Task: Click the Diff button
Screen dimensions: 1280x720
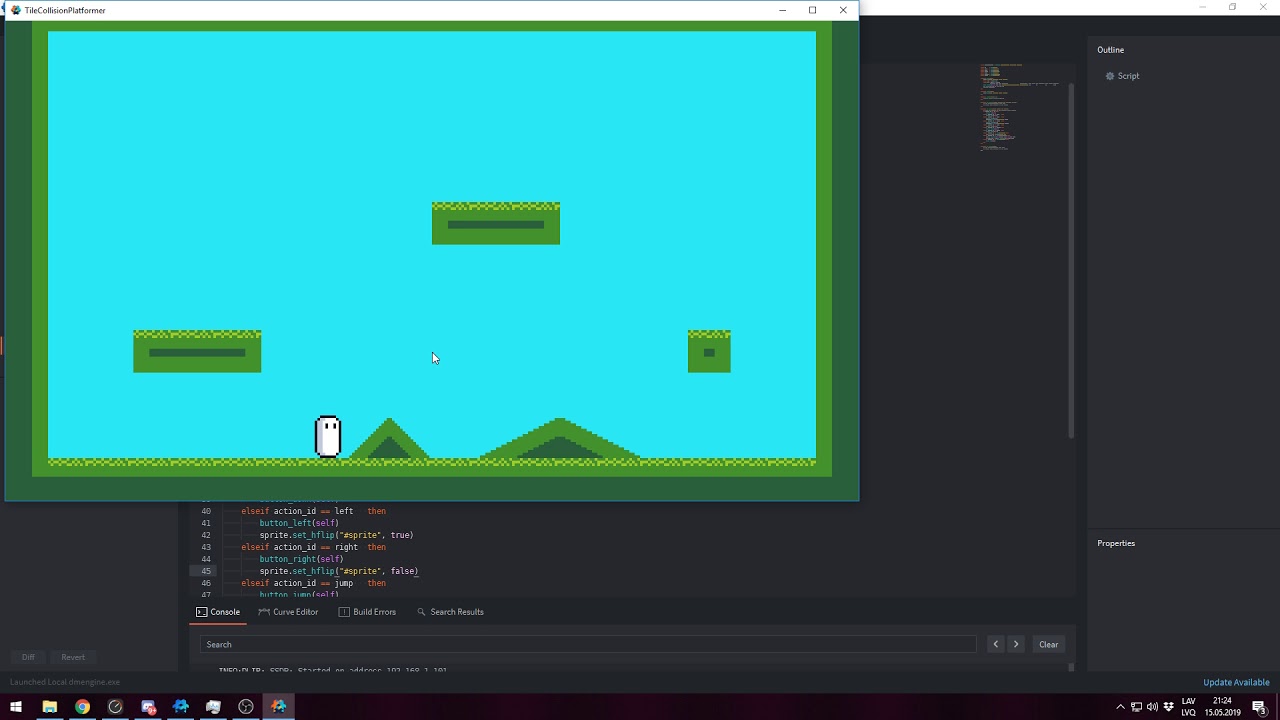Action: point(28,657)
